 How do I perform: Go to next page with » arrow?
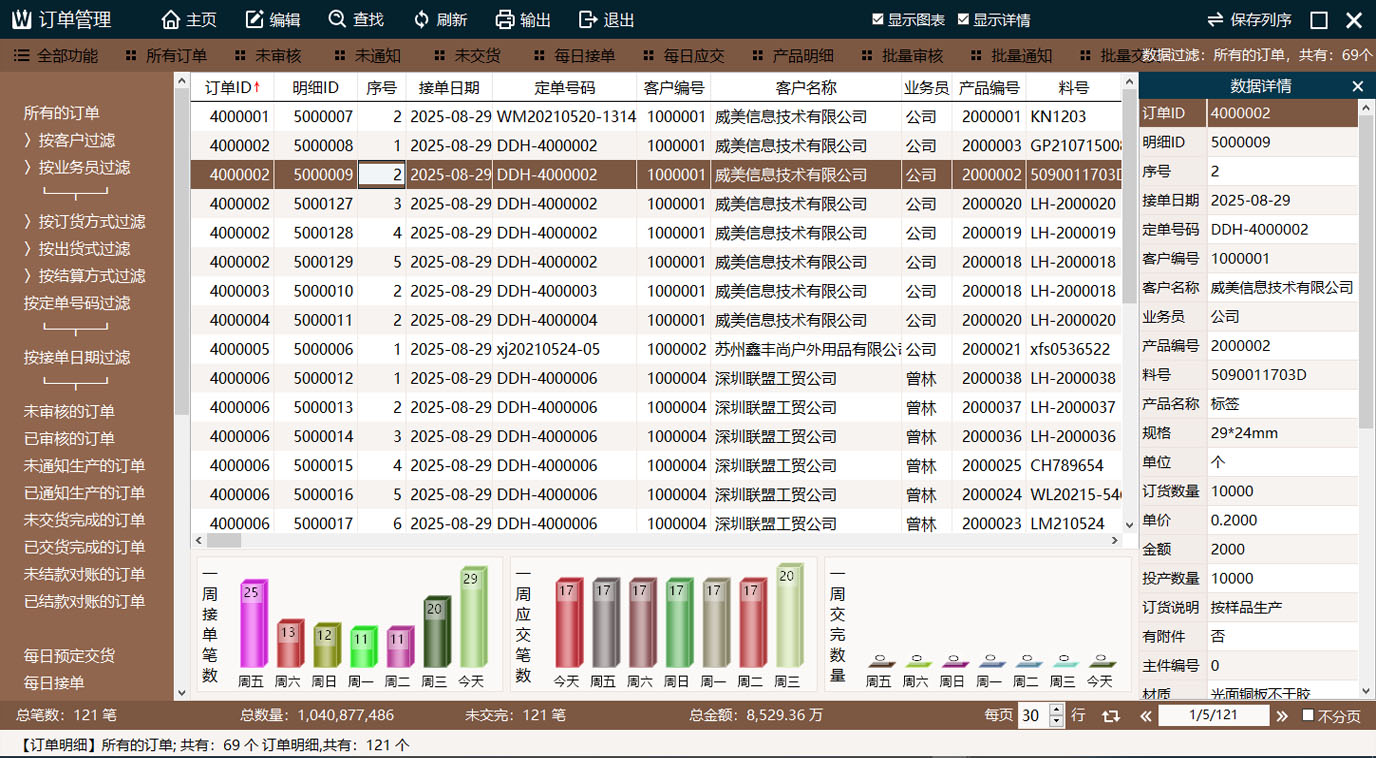coord(1281,716)
